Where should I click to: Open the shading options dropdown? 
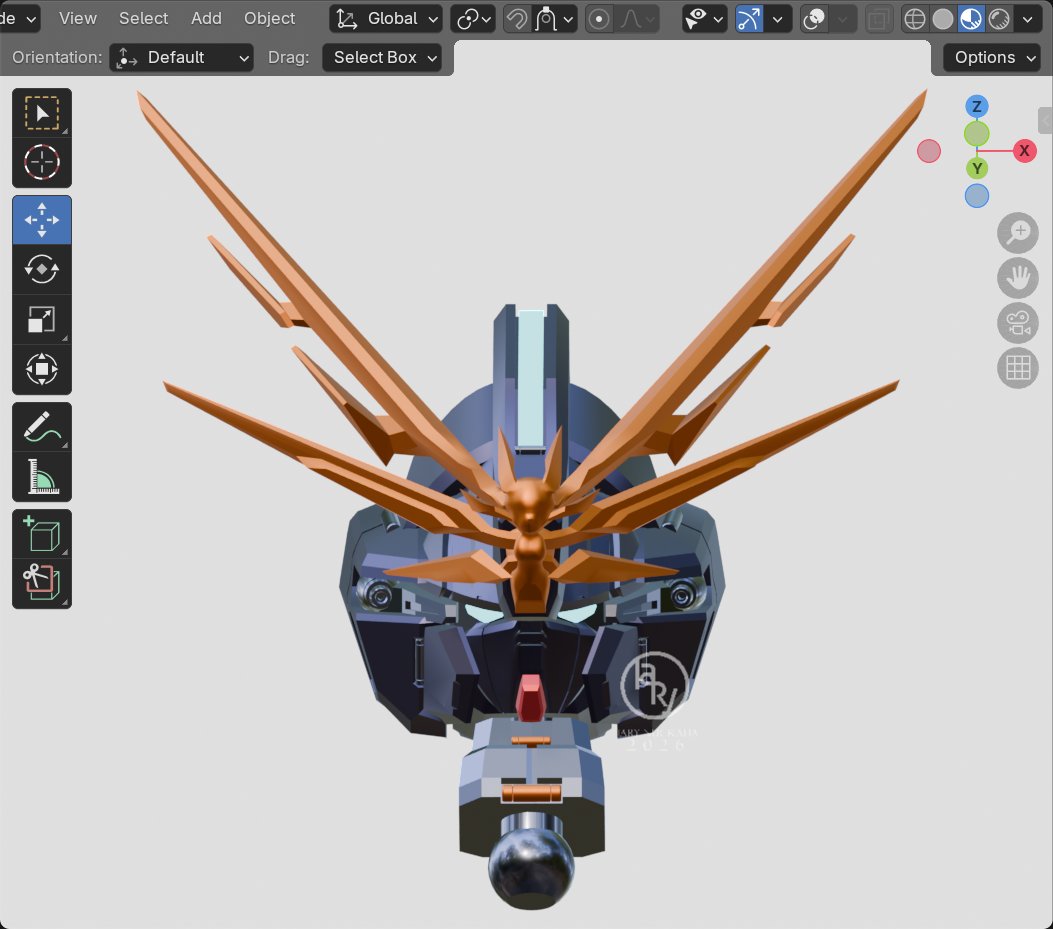pyautogui.click(x=1027, y=19)
